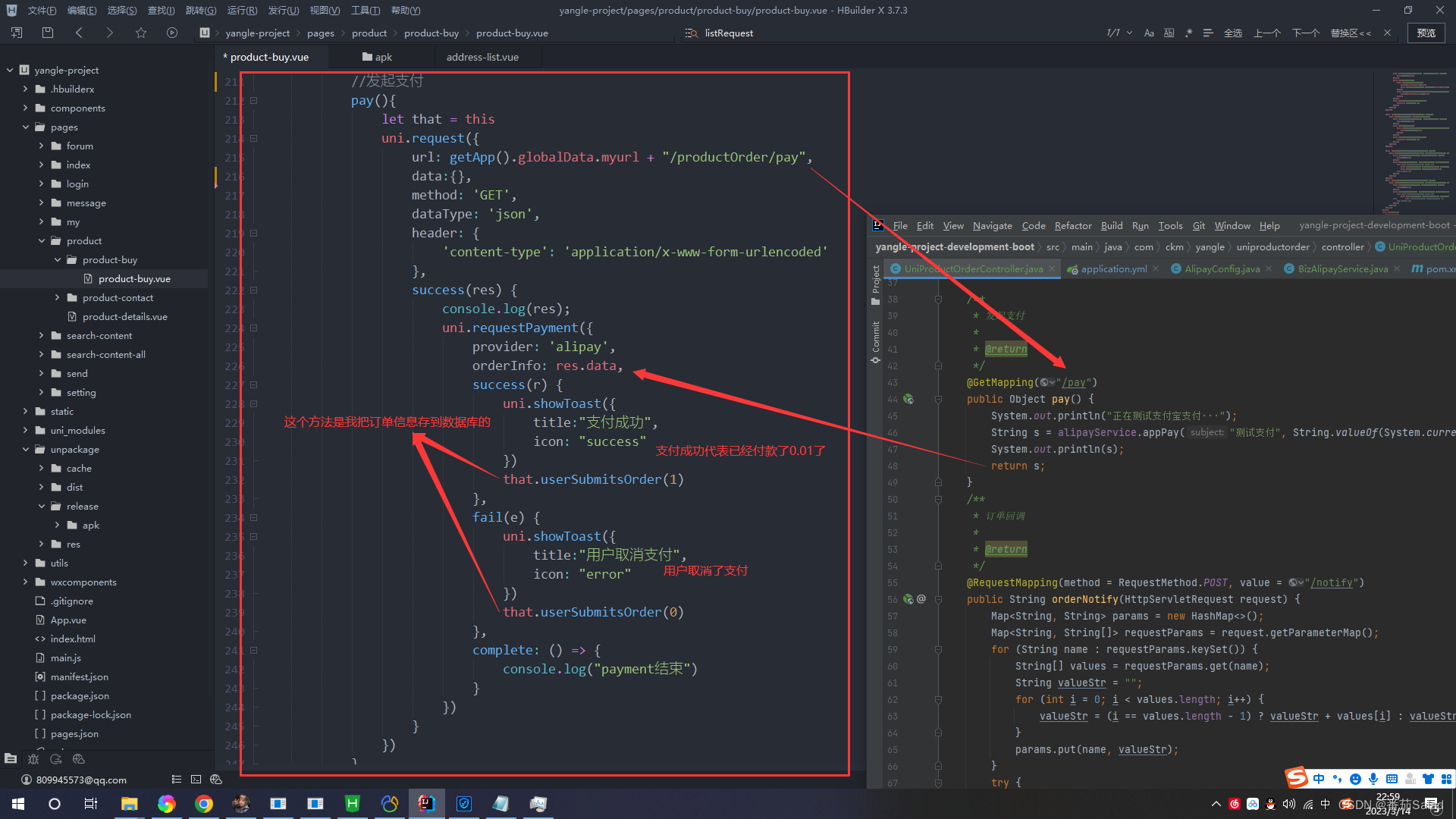The height and width of the screenshot is (819, 1456).
Task: Click the outline list icon in status bar
Action: coord(177,779)
